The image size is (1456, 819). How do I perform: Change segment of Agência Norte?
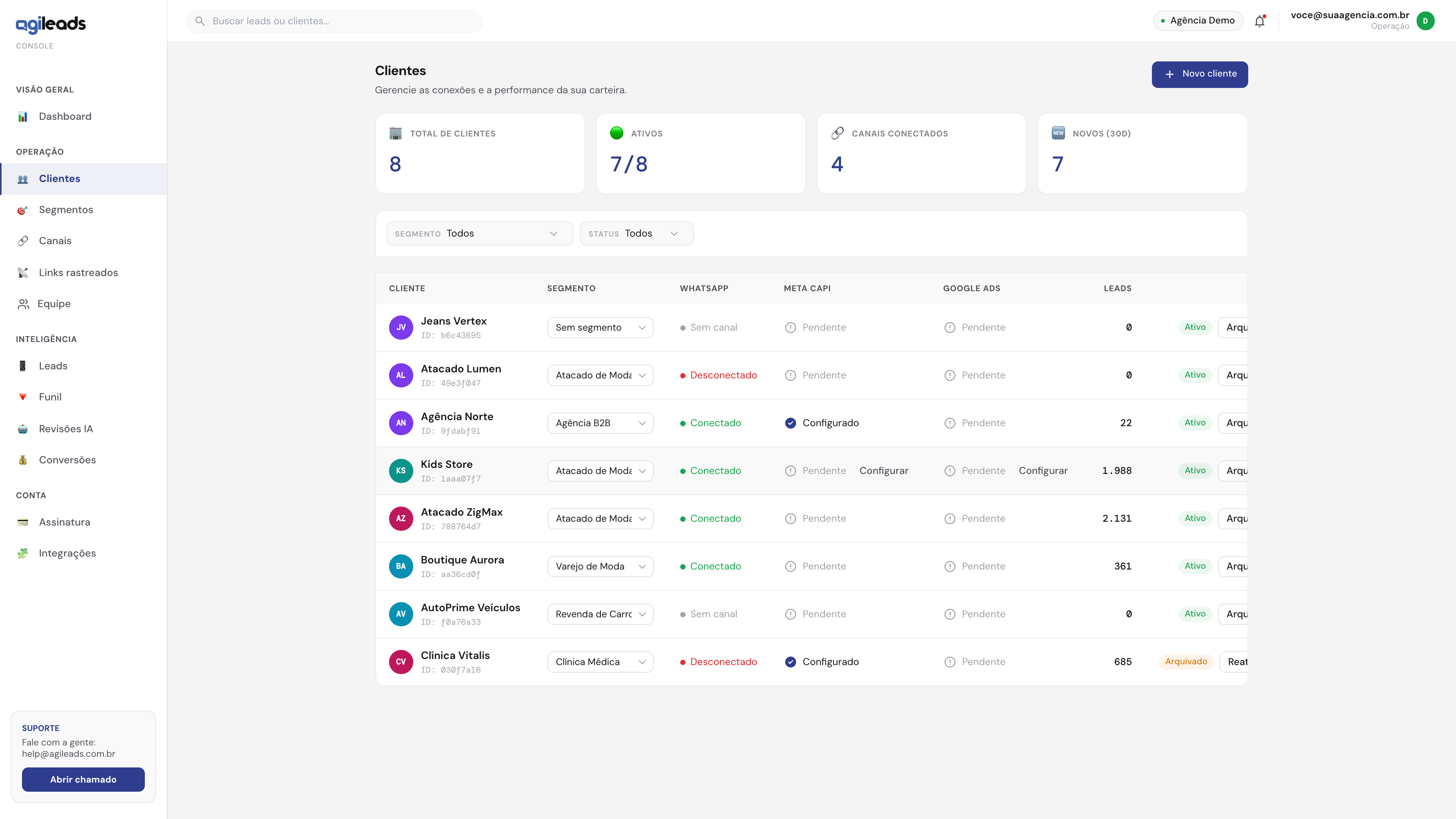click(x=600, y=423)
